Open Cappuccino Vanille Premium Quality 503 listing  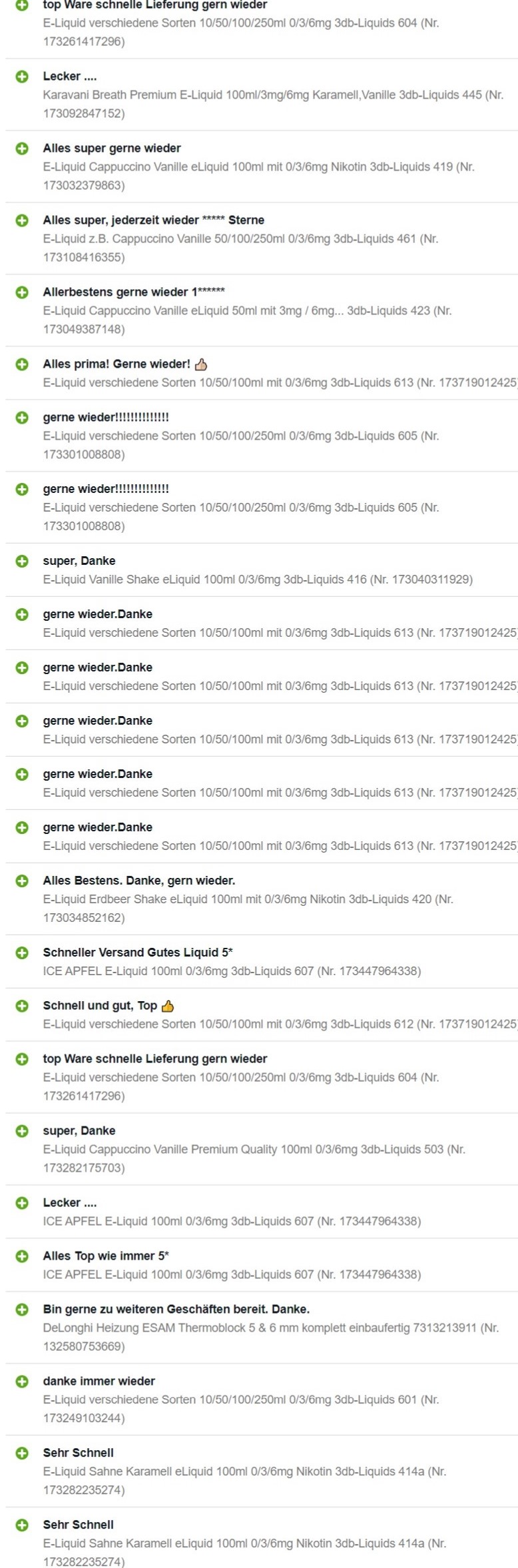[x=254, y=1158]
